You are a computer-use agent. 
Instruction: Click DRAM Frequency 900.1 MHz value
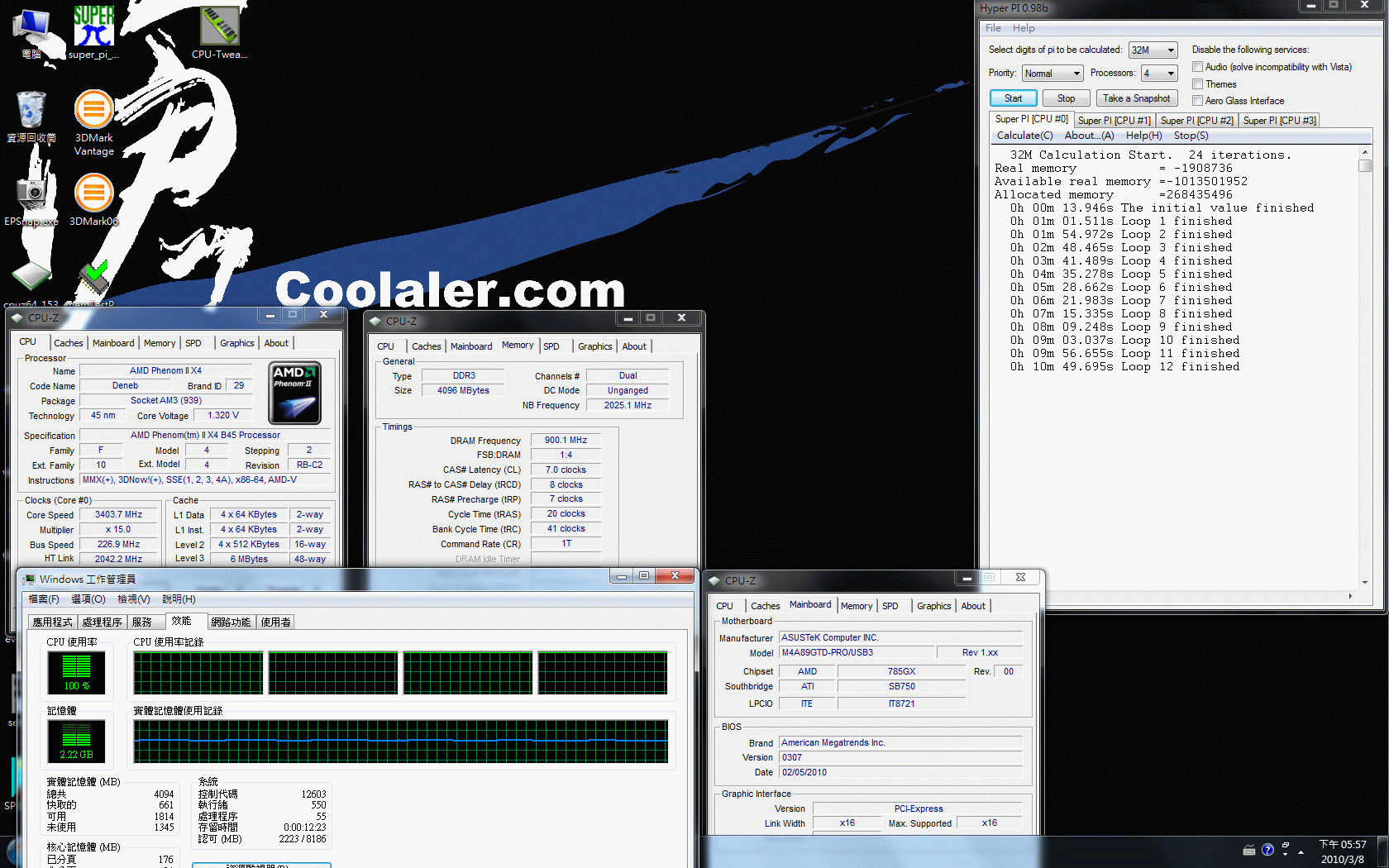[566, 441]
